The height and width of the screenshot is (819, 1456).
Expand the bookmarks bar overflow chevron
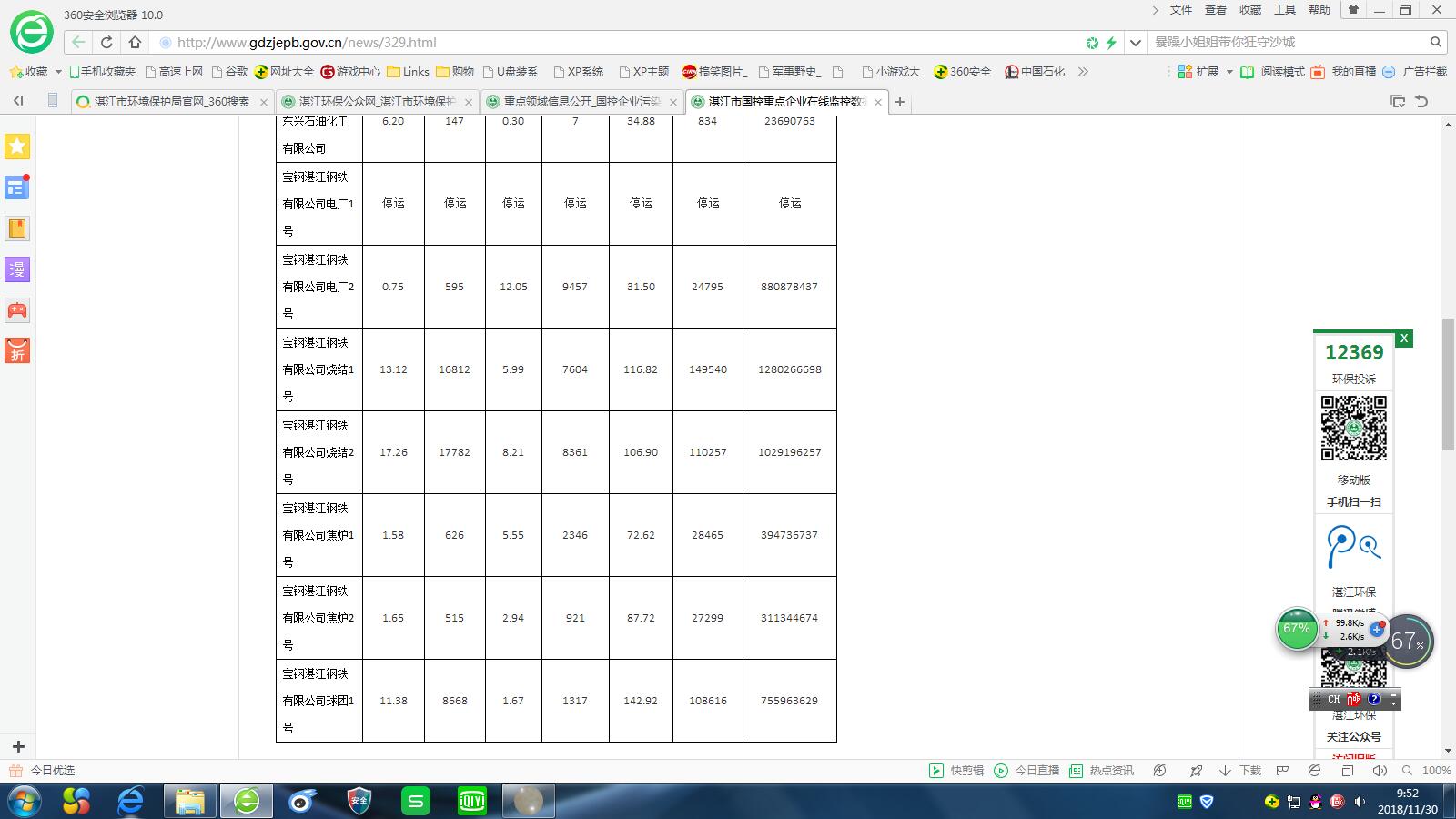click(1083, 72)
